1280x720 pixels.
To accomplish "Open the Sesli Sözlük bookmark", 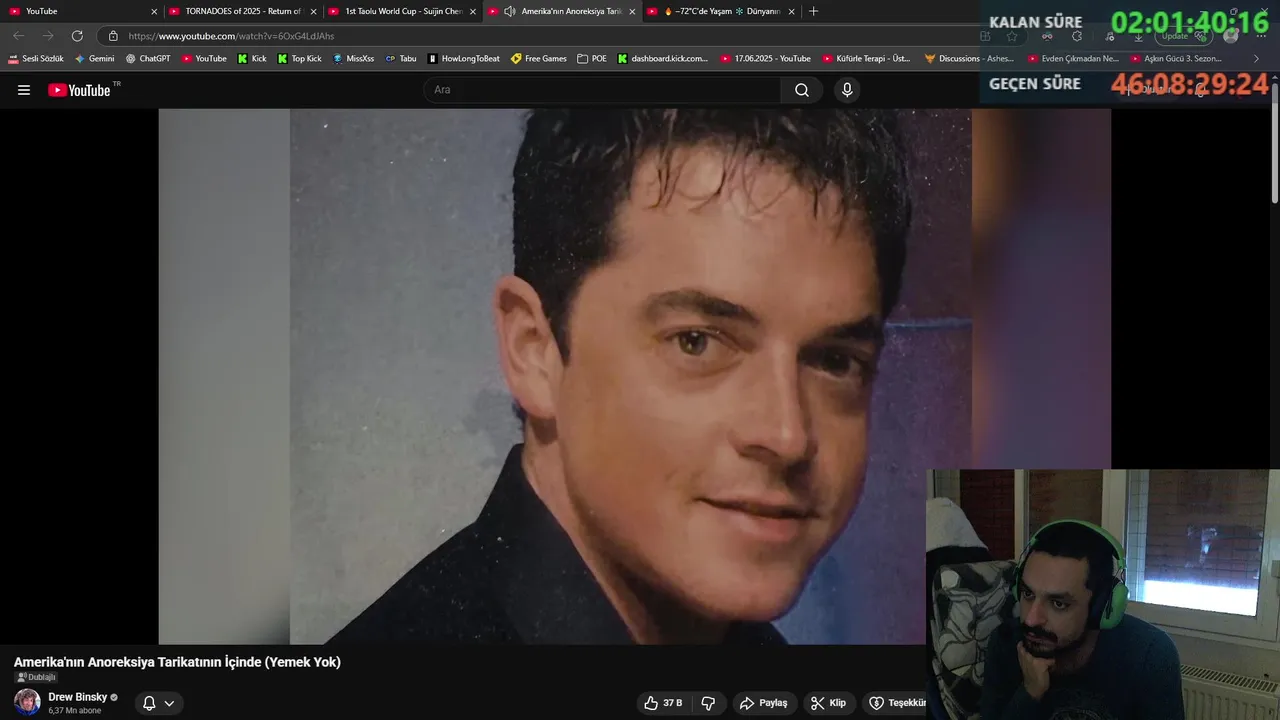I will click(x=36, y=59).
